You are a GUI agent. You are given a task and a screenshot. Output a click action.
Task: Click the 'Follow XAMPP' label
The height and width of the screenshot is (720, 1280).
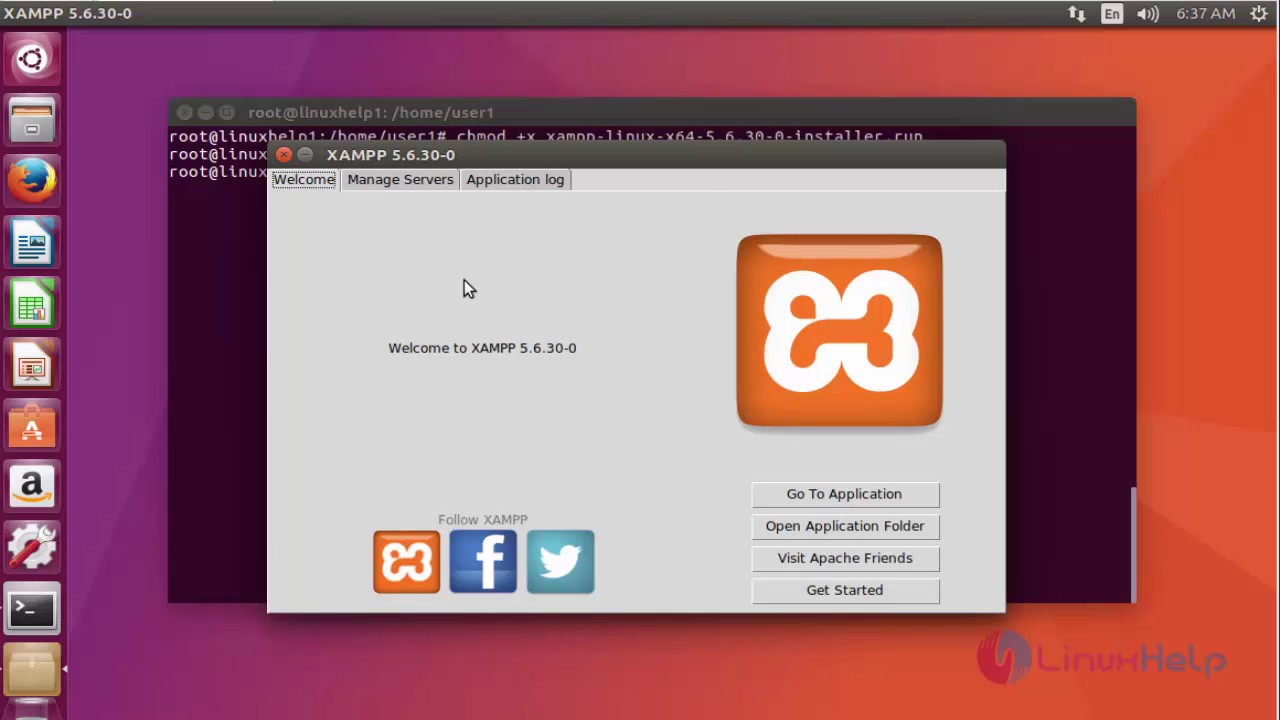(x=482, y=519)
